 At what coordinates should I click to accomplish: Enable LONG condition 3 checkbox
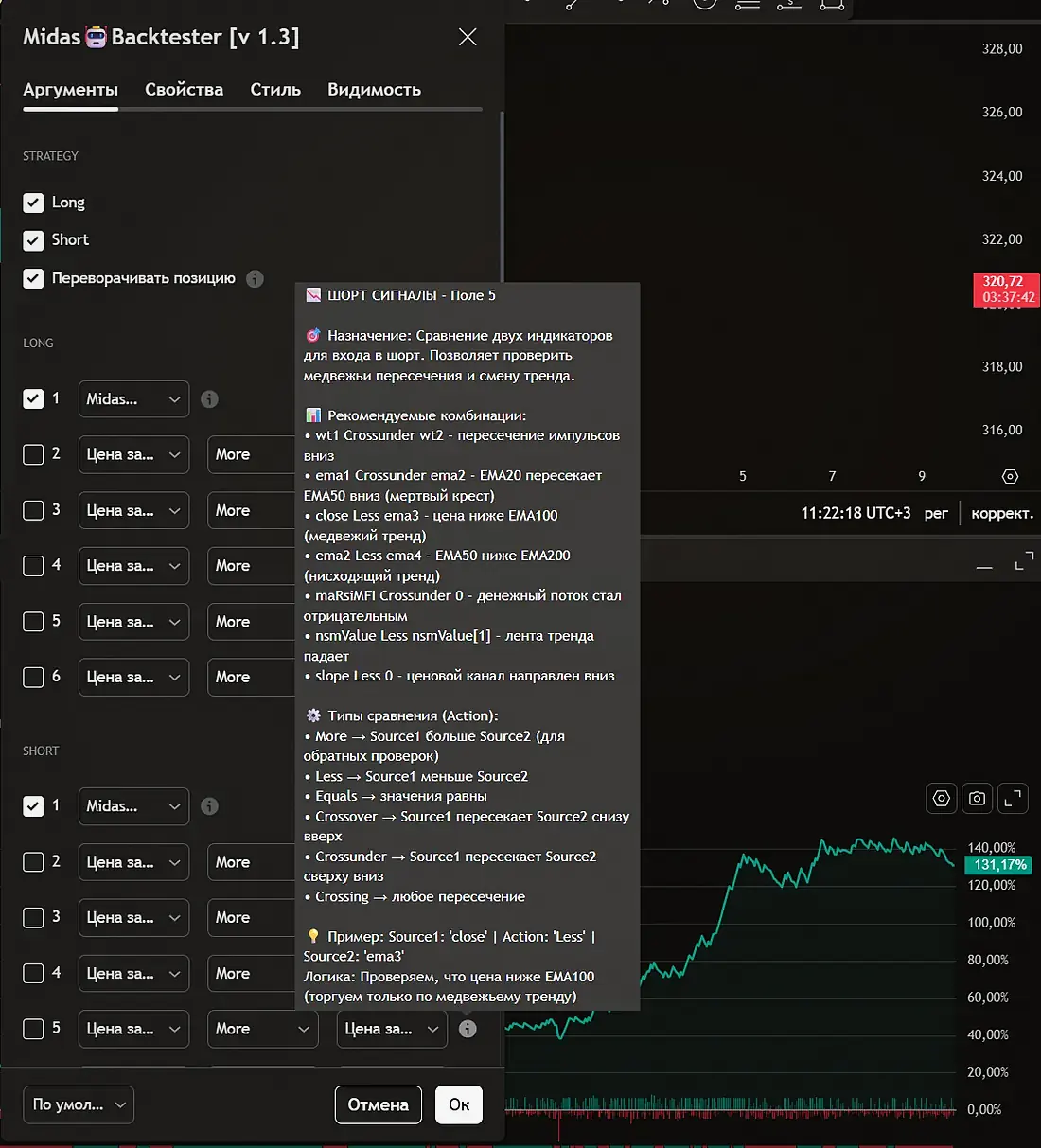pos(33,510)
